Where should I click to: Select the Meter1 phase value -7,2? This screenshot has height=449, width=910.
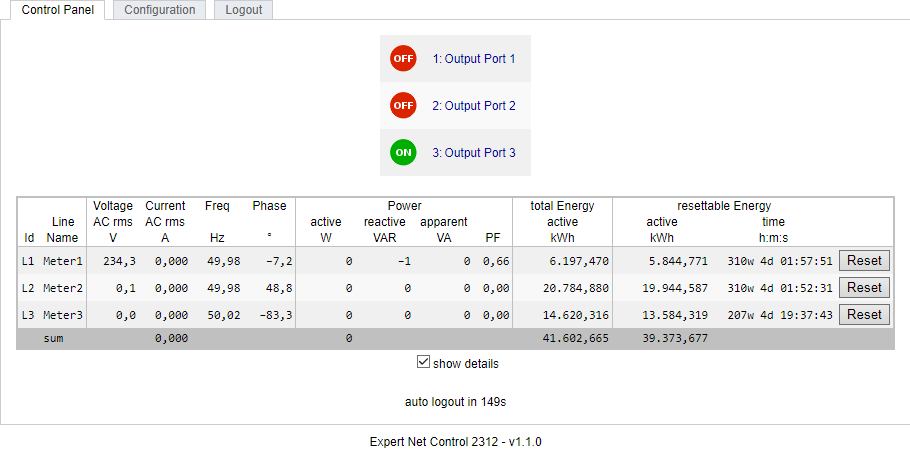pyautogui.click(x=277, y=261)
